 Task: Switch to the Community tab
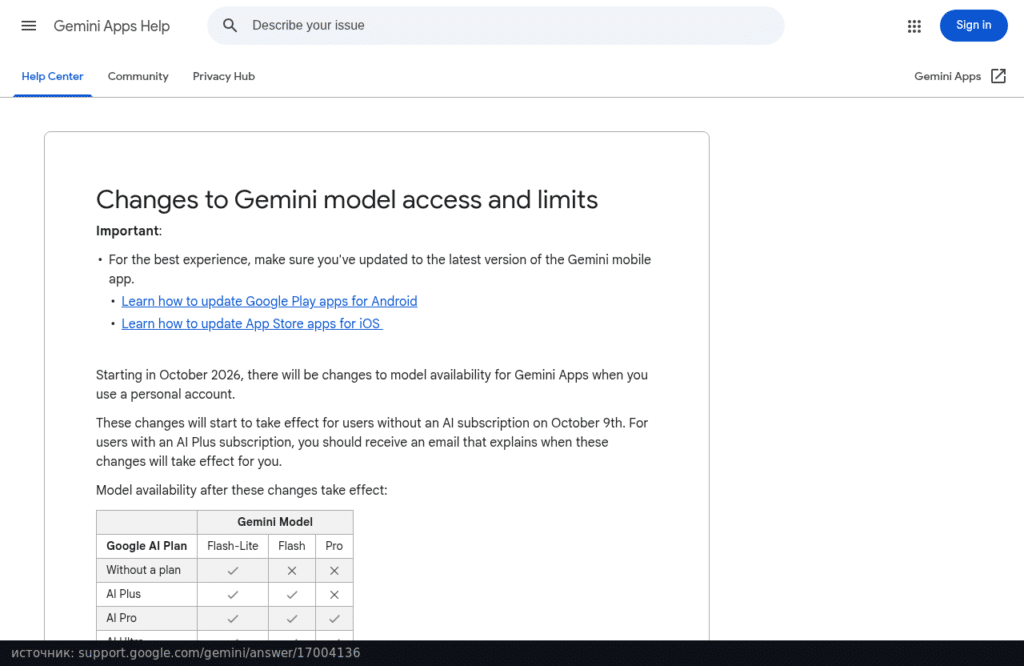click(x=138, y=76)
